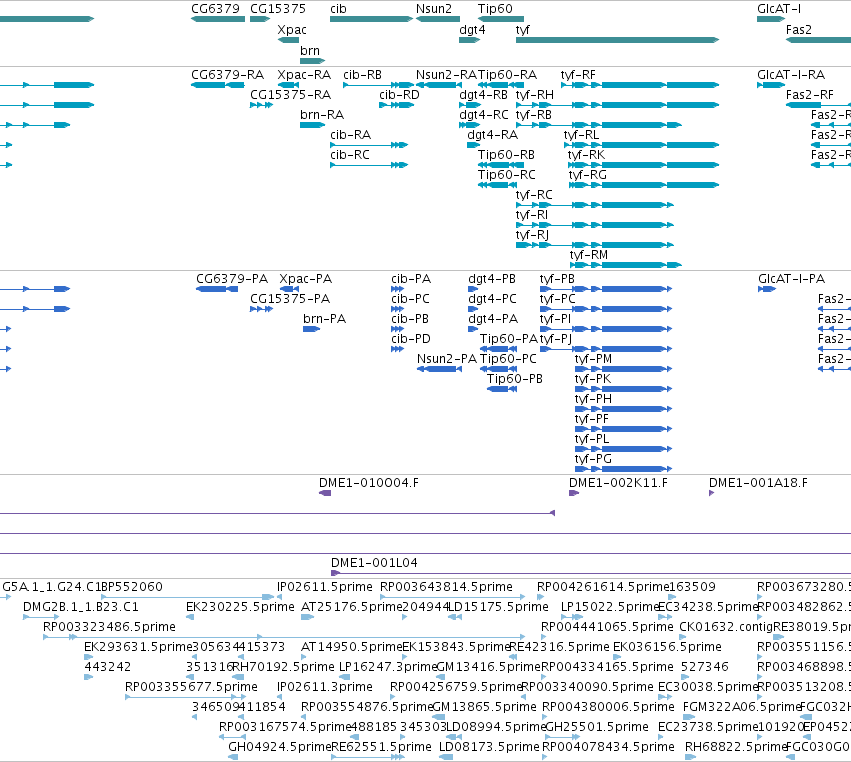The height and width of the screenshot is (762, 851).
Task: Select protein Xpac-PA label
Action: click(306, 279)
